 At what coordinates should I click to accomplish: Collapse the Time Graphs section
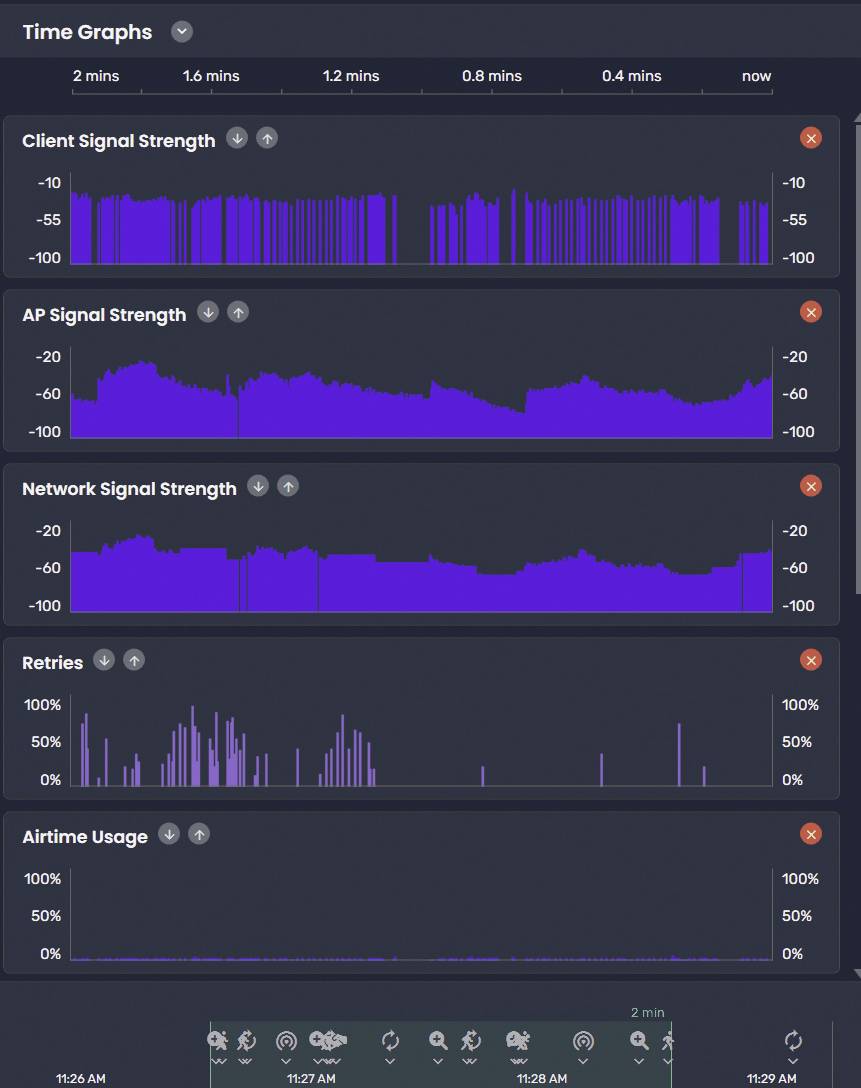pos(181,31)
